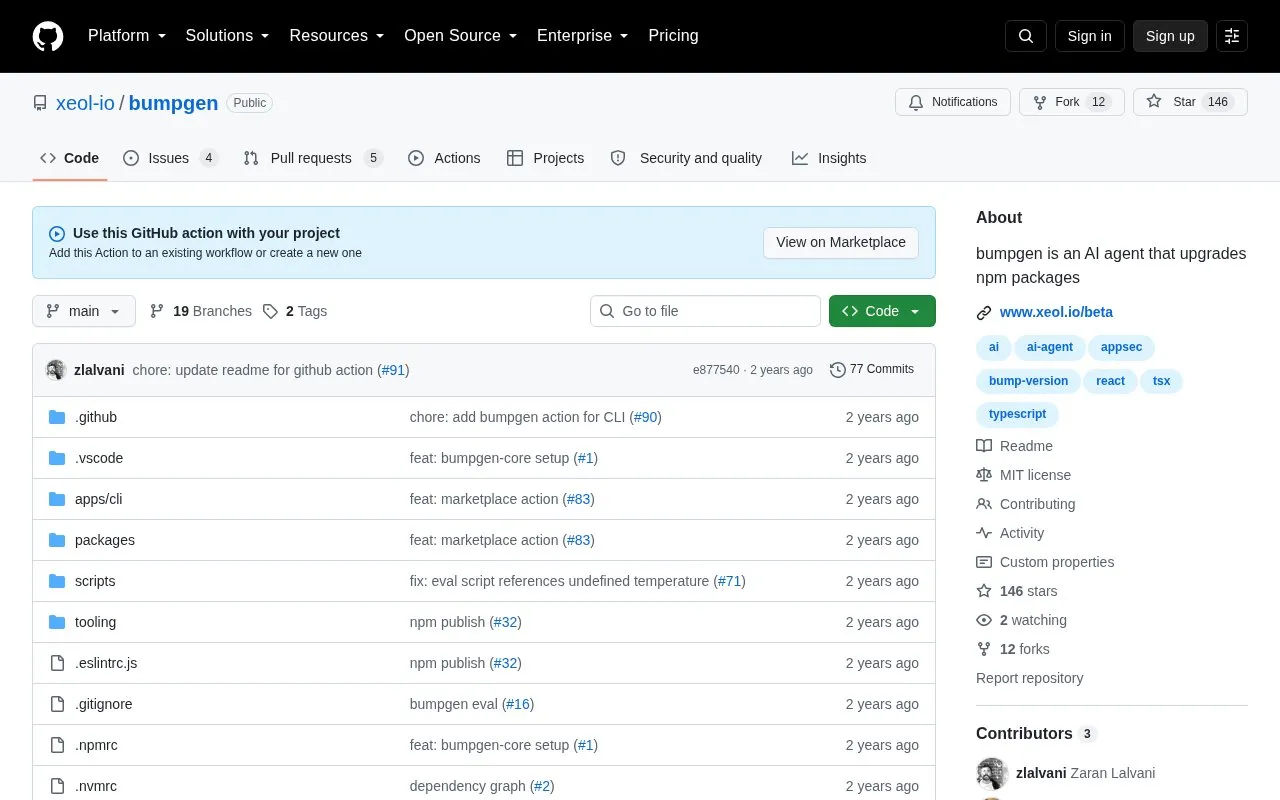Viewport: 1280px width, 800px height.
Task: Select the typescript topic tag
Action: 1017,414
